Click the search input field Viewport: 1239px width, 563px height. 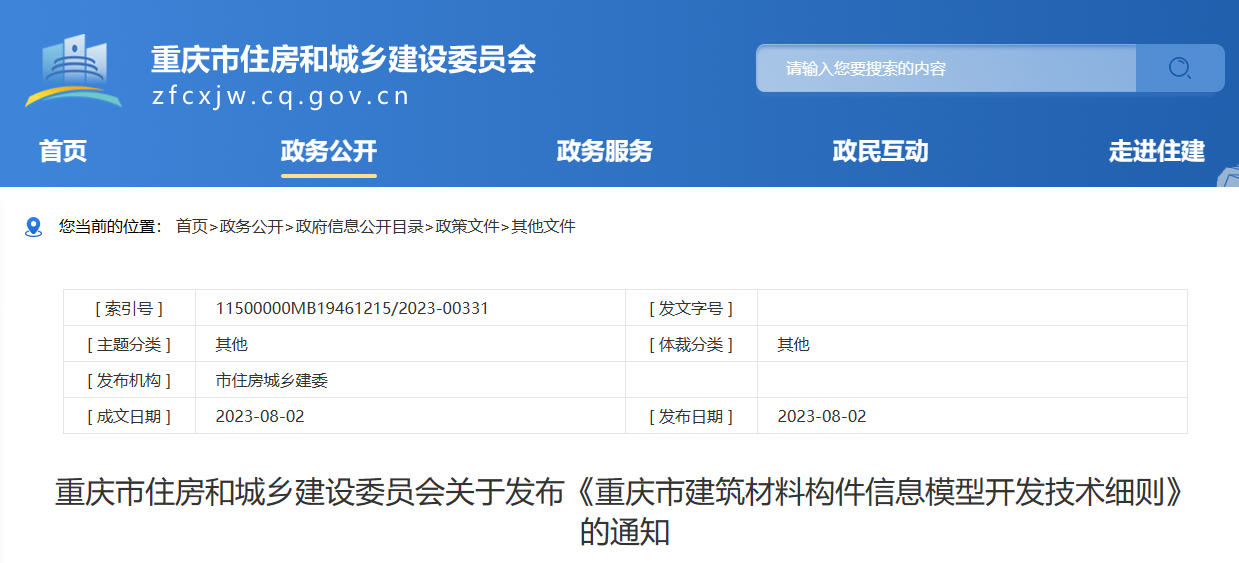pyautogui.click(x=946, y=68)
